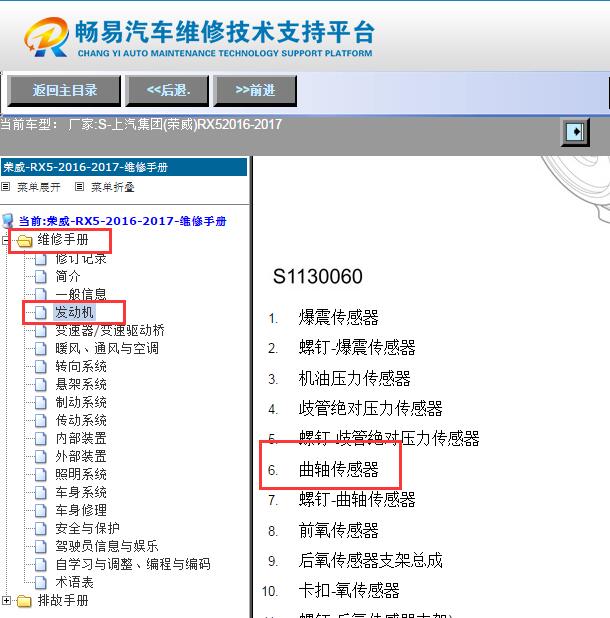Click the page icon next to 简介
The height and width of the screenshot is (618, 610).
coord(40,277)
